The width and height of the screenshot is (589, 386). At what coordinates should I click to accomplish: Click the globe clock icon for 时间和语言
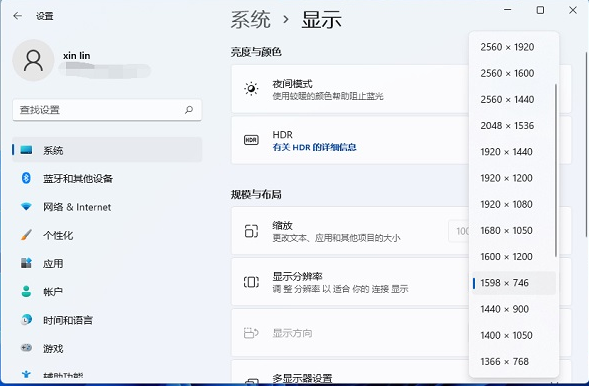(26, 320)
